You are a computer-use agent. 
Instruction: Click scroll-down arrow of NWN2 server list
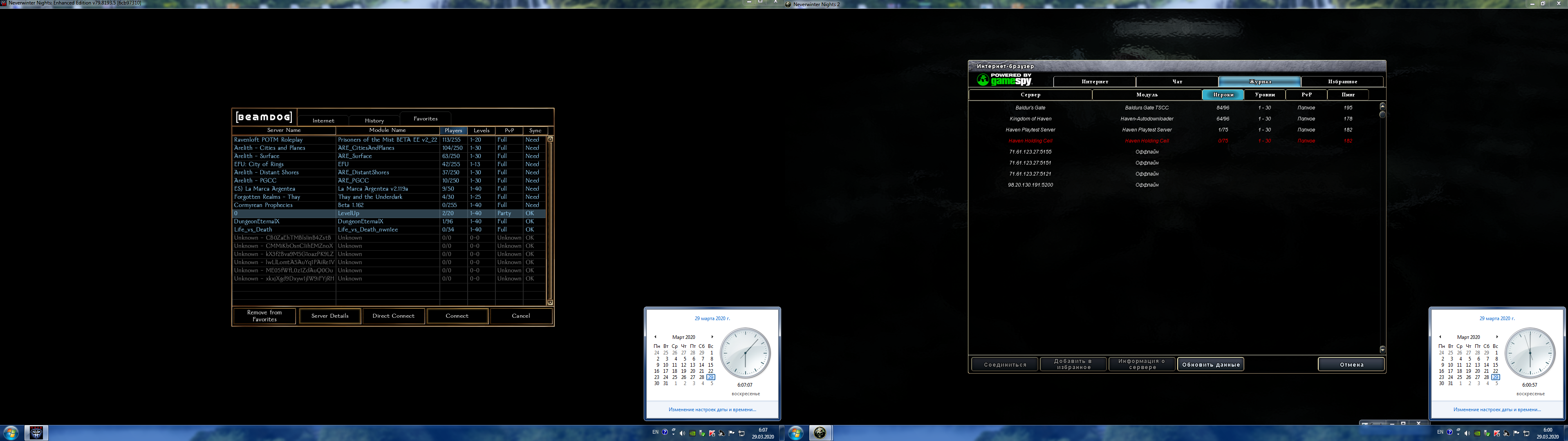coord(1382,349)
